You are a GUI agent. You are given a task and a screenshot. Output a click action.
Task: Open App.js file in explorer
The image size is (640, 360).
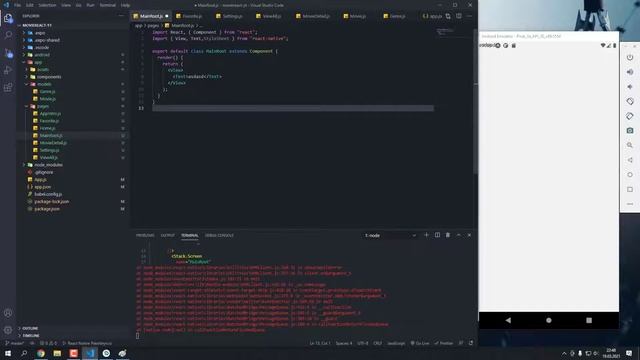click(x=40, y=180)
